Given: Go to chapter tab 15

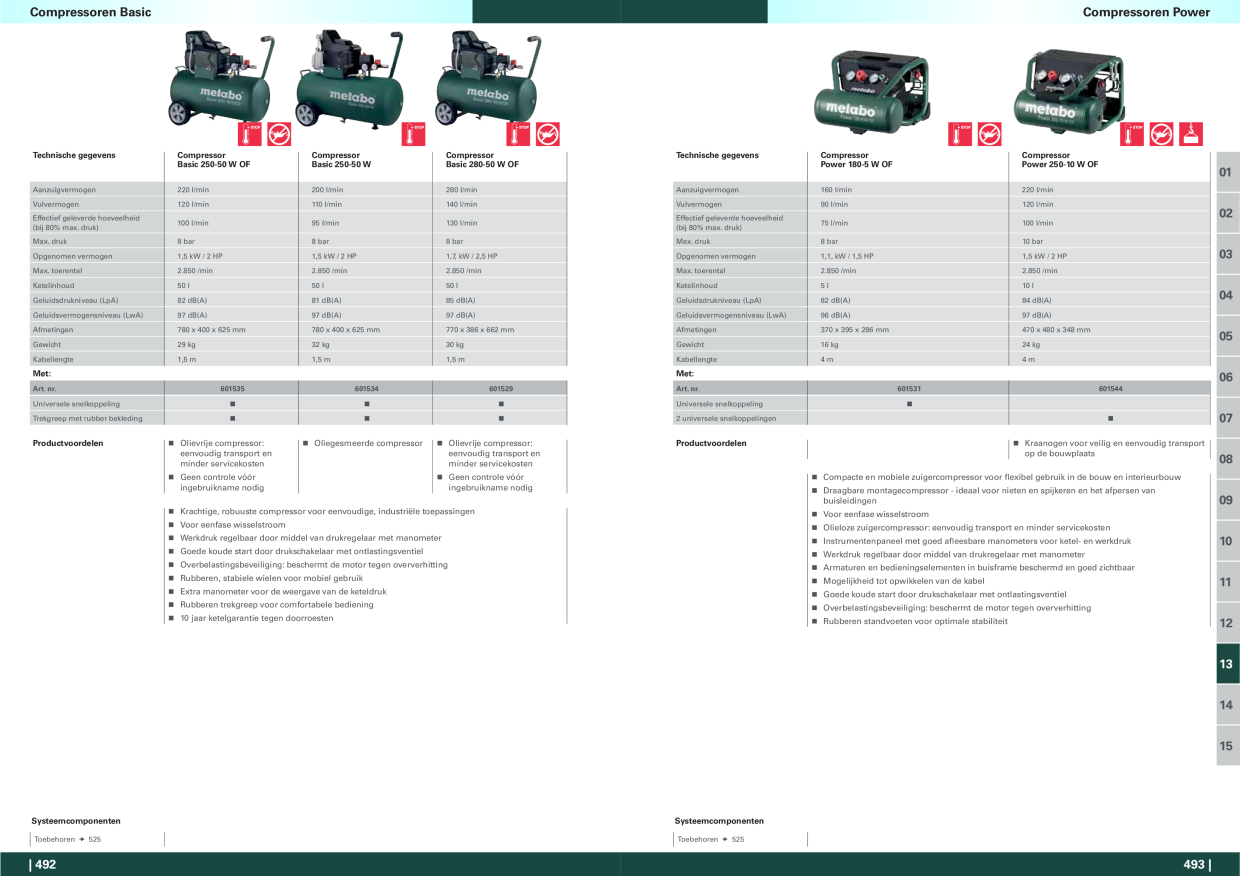Looking at the screenshot, I should [1227, 746].
